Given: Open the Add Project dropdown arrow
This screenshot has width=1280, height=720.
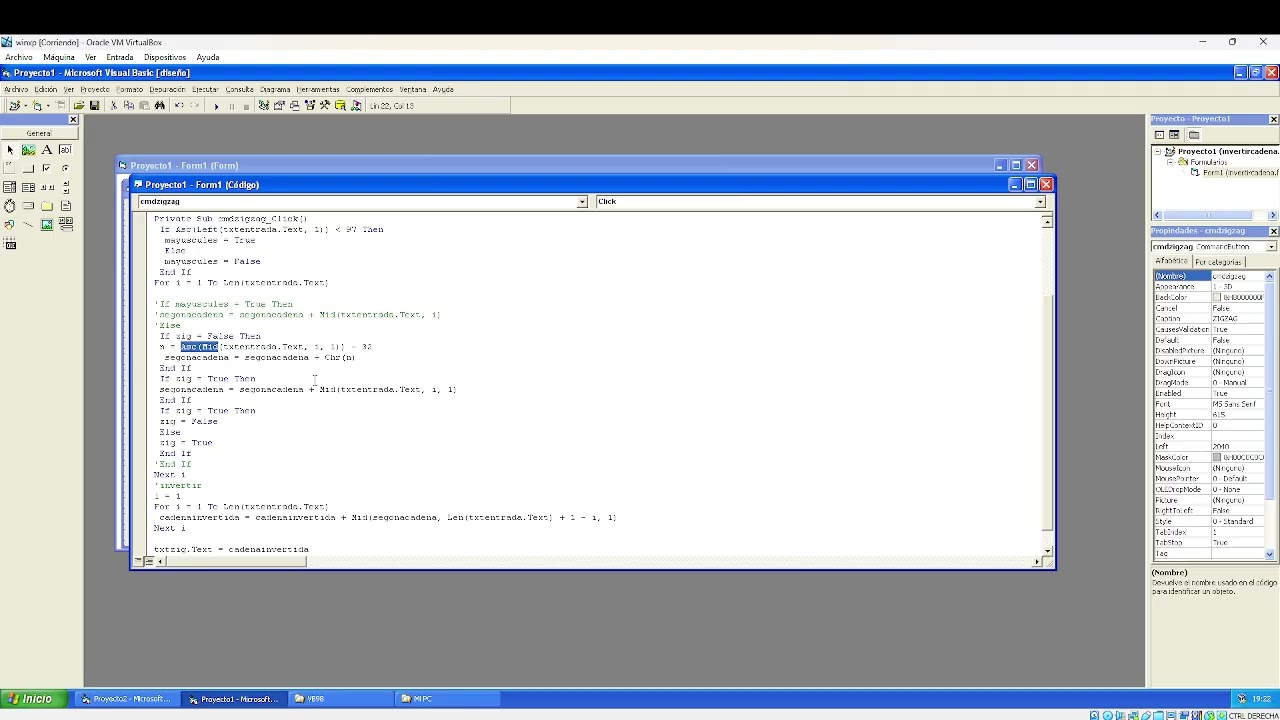Looking at the screenshot, I should [x=24, y=106].
